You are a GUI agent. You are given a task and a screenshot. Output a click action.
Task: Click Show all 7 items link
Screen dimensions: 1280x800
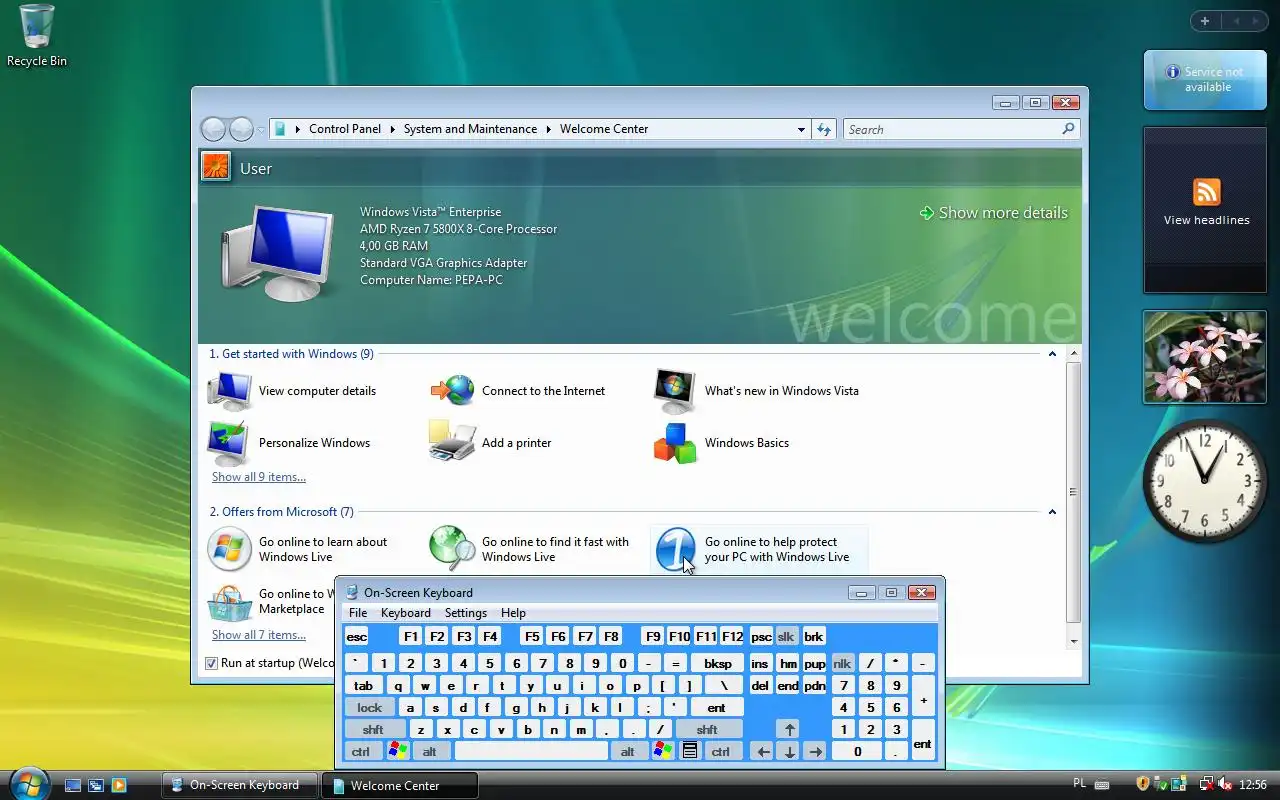[259, 635]
